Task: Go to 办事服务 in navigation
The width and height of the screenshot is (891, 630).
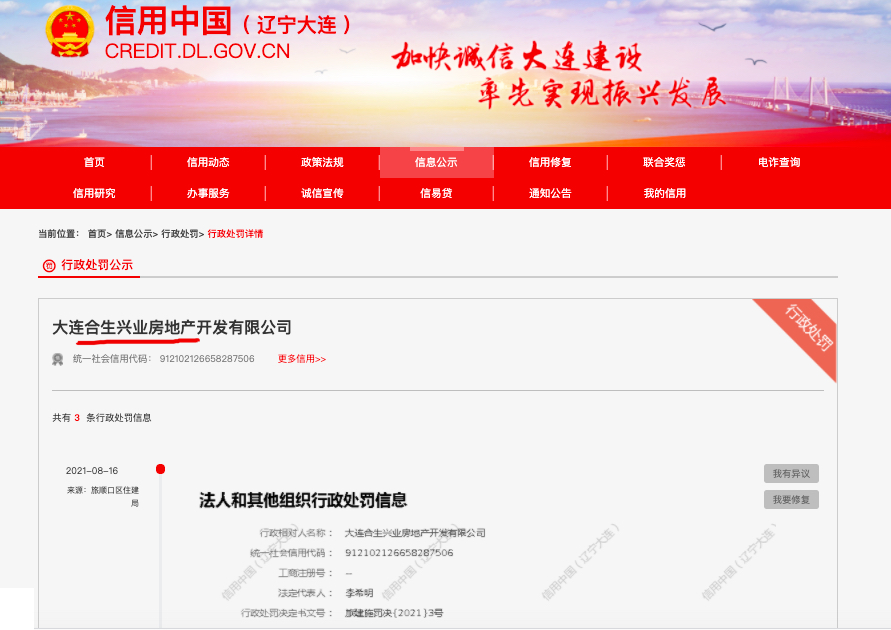Action: (208, 193)
